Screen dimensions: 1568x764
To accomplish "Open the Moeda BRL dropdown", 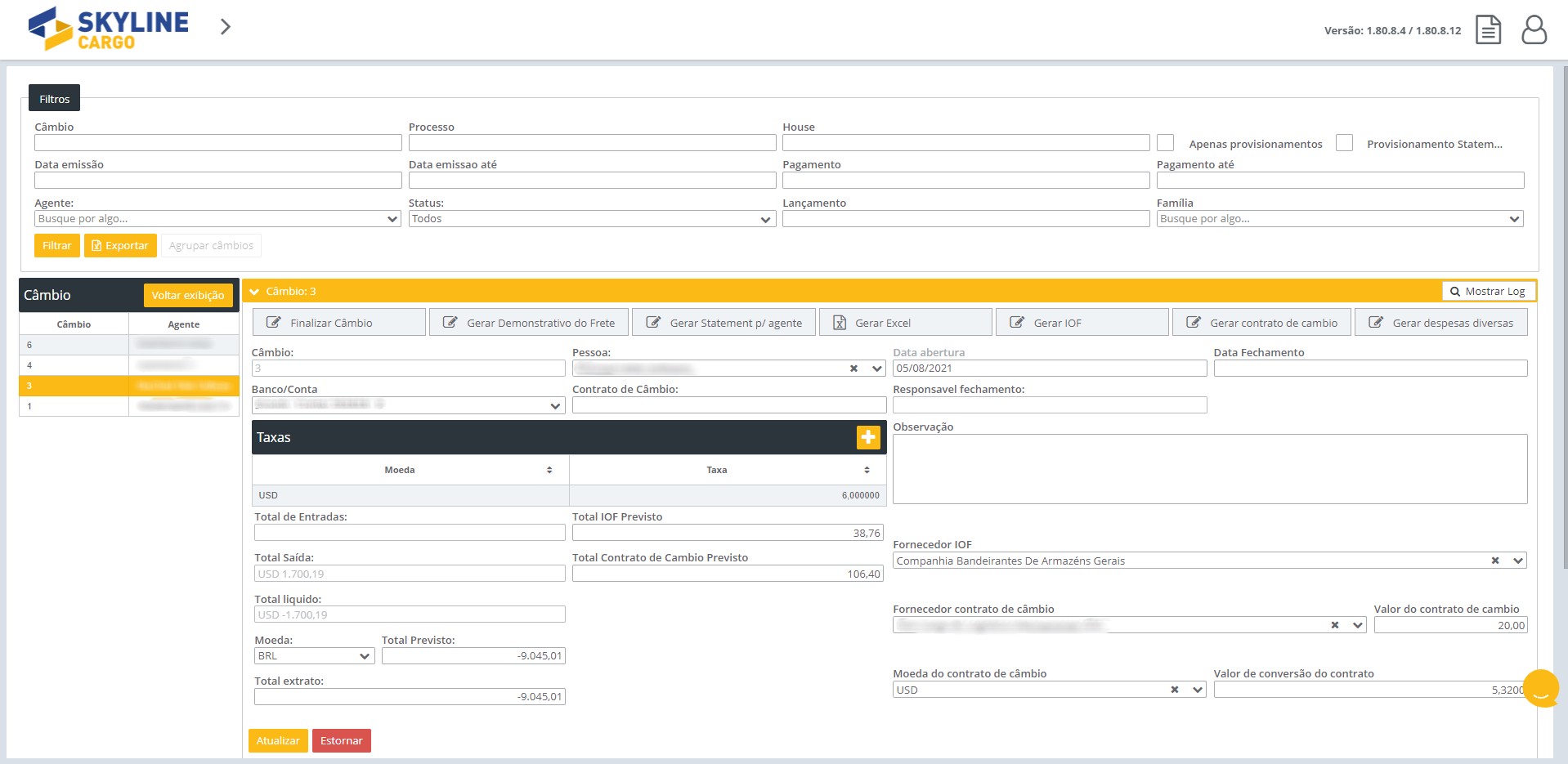I will pos(314,656).
